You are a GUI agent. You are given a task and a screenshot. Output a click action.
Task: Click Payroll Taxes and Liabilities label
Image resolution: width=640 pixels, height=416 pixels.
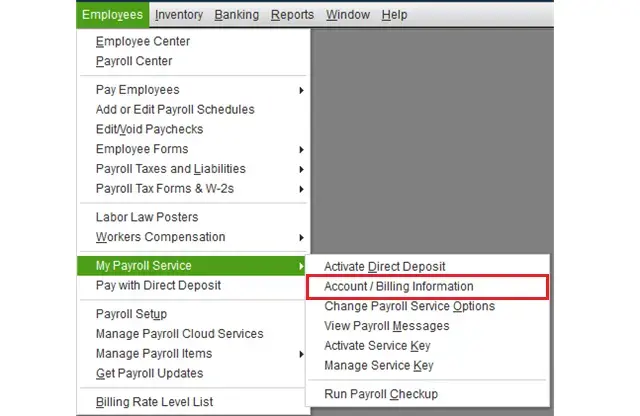point(171,169)
